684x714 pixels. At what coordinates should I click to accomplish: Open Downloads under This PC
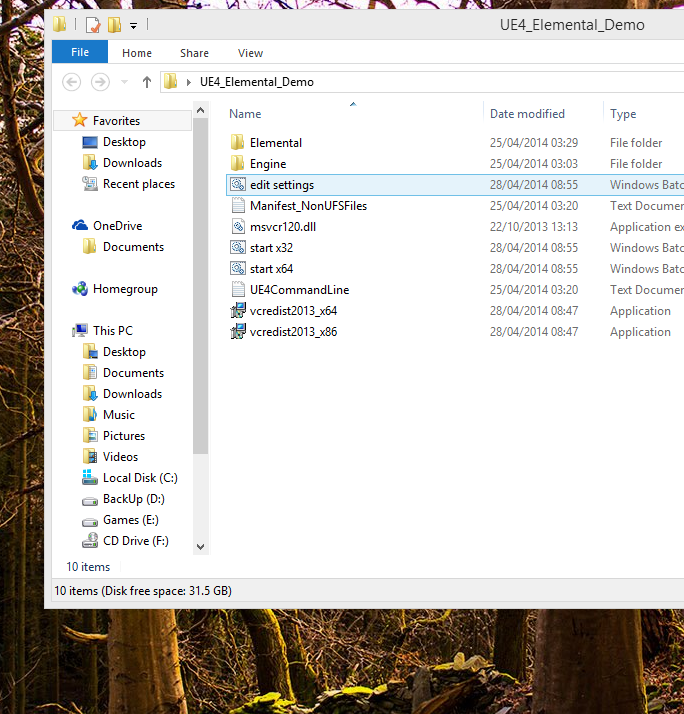click(132, 393)
